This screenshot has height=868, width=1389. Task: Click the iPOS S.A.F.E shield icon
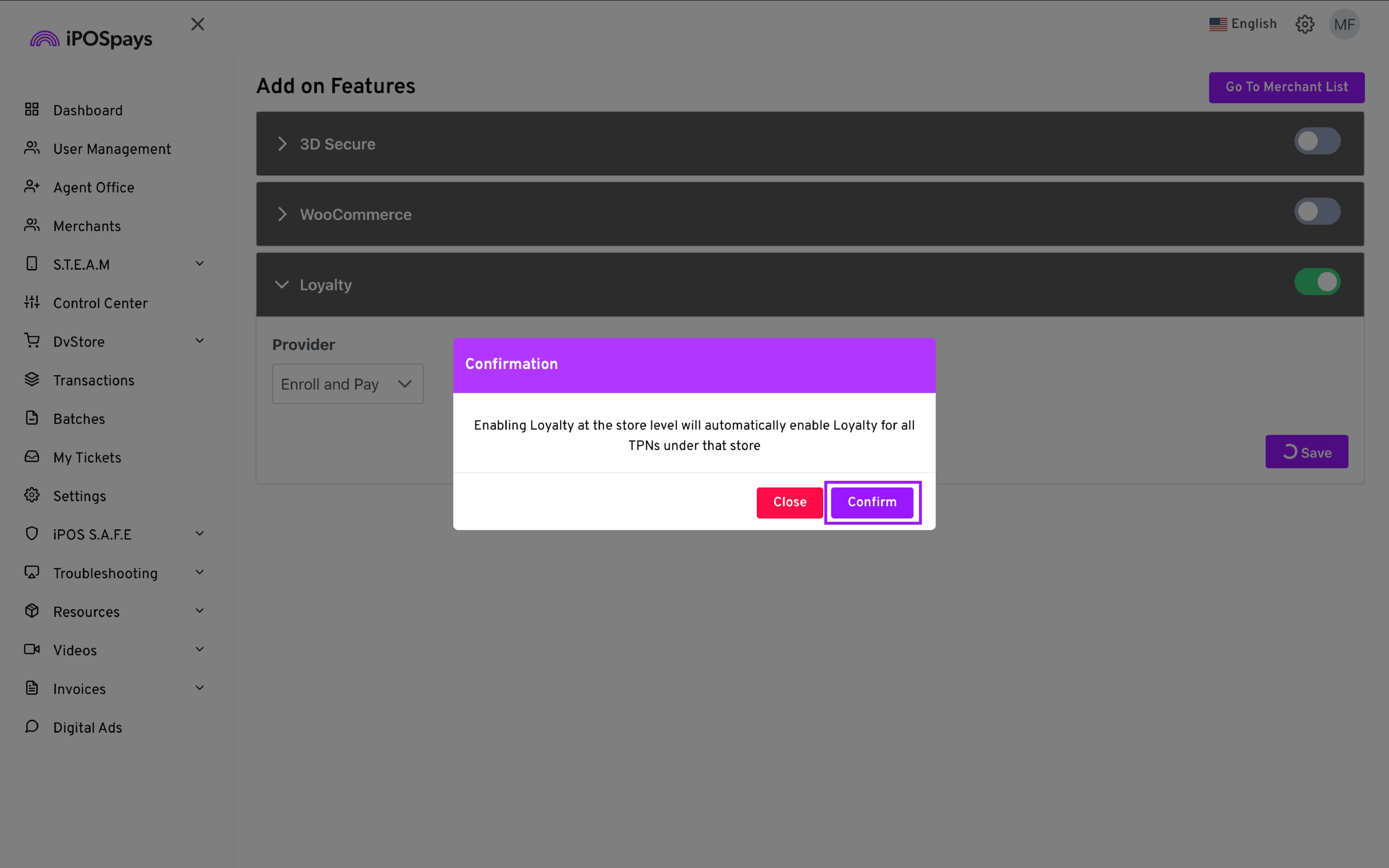[x=31, y=533]
